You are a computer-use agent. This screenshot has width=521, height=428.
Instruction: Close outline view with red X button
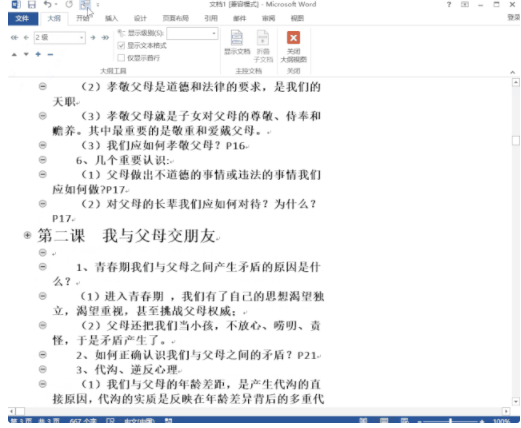(x=294, y=46)
